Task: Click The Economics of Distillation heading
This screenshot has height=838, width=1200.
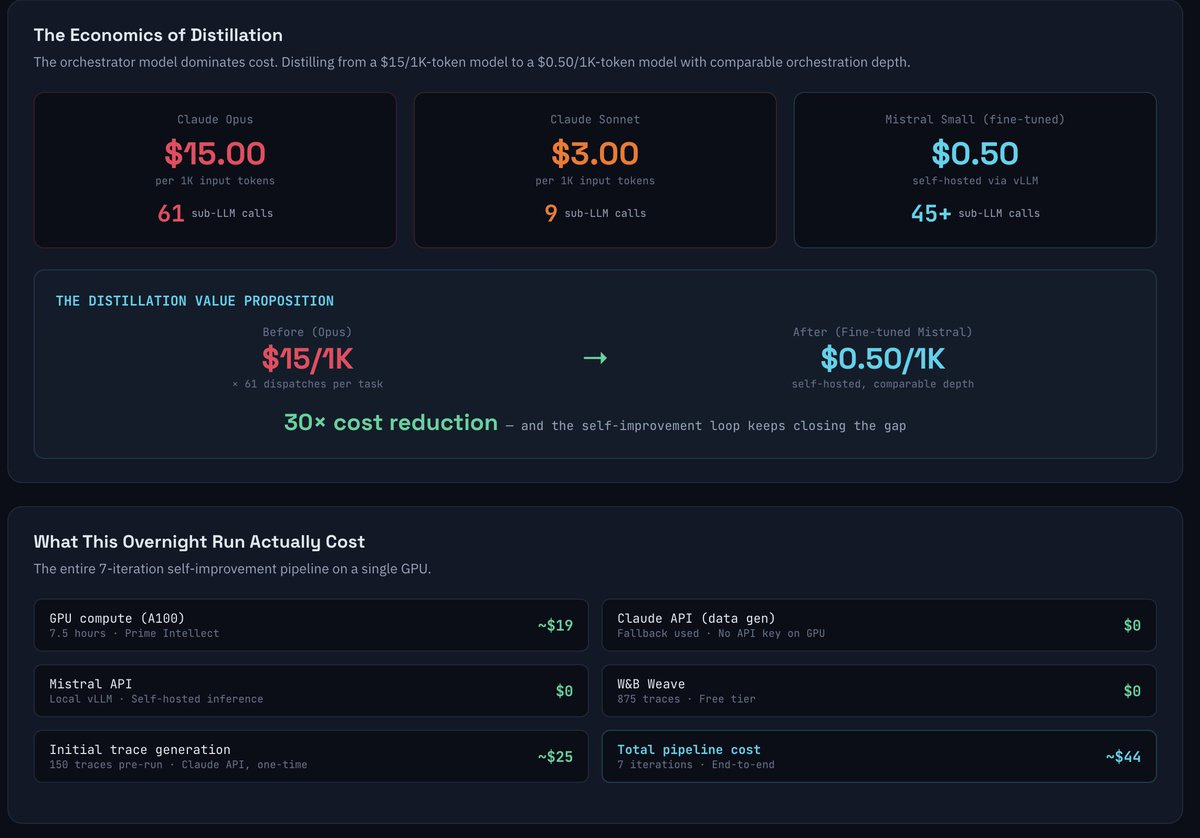Action: (158, 35)
